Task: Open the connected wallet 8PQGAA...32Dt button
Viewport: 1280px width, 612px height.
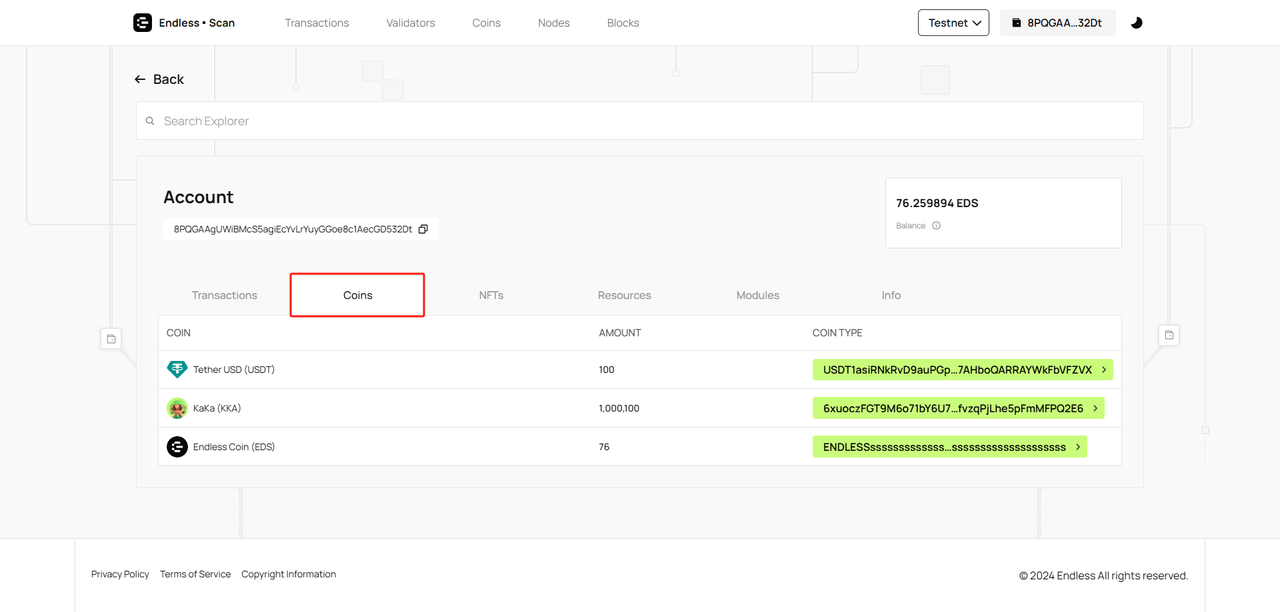Action: pyautogui.click(x=1057, y=23)
